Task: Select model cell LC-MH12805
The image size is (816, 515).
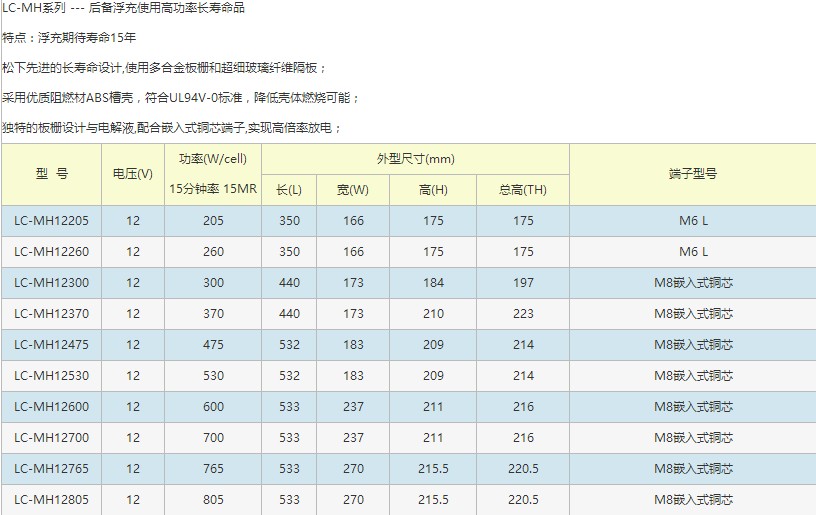Action: click(x=52, y=499)
